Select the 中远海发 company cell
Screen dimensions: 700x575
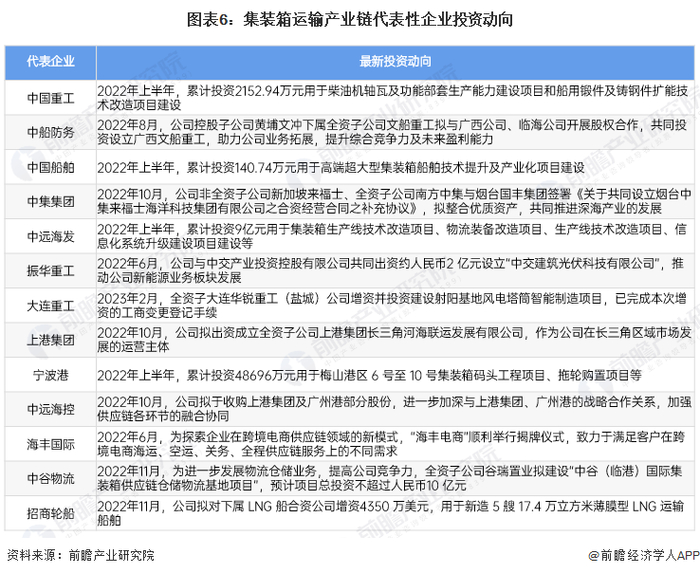50,236
